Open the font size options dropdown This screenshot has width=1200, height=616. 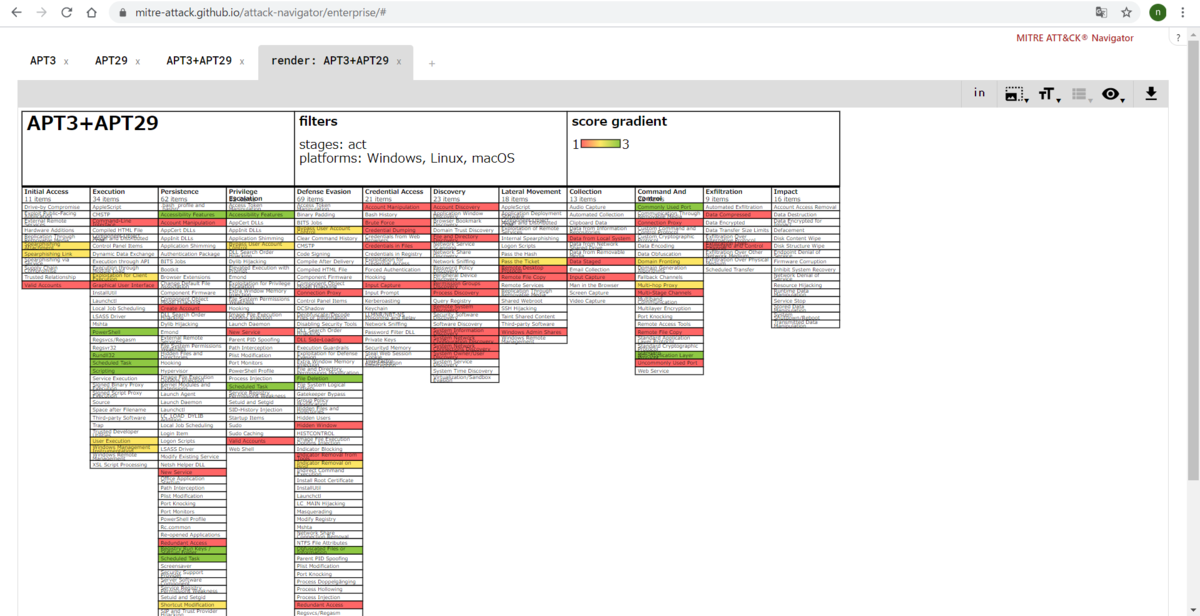pos(1048,94)
